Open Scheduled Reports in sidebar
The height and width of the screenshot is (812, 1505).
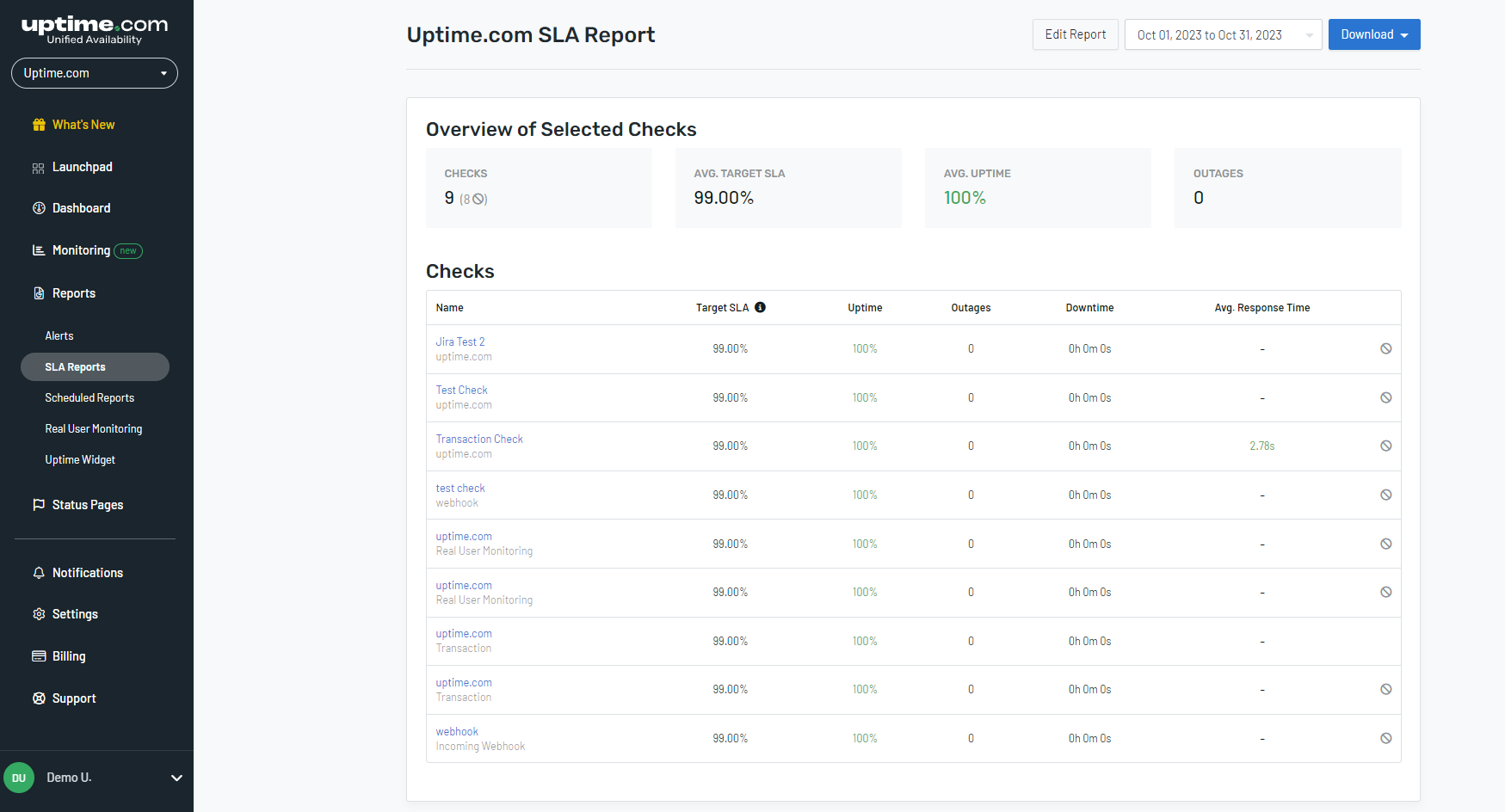(x=89, y=397)
